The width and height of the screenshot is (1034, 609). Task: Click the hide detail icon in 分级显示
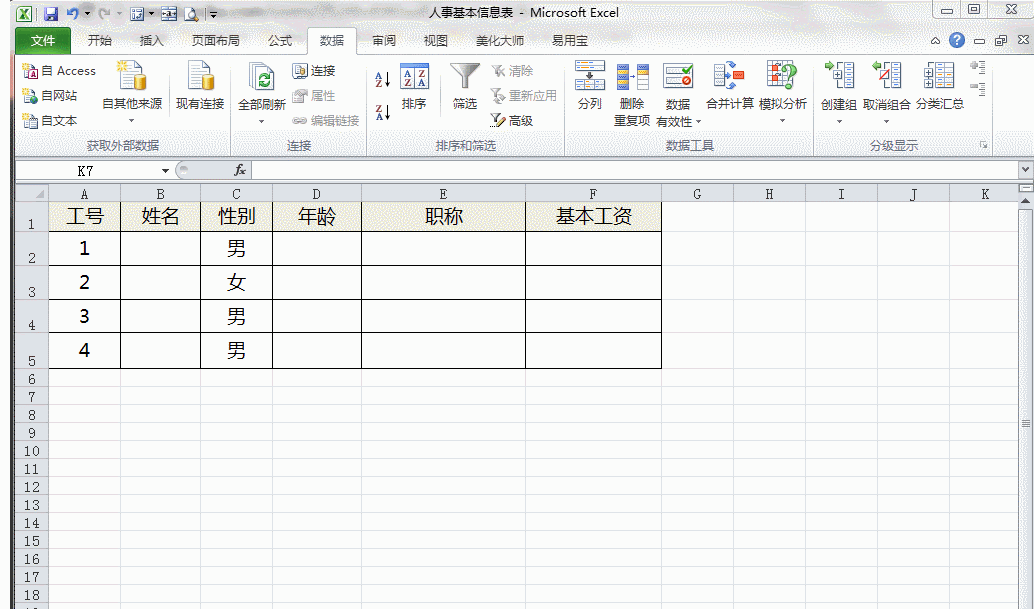(x=978, y=88)
